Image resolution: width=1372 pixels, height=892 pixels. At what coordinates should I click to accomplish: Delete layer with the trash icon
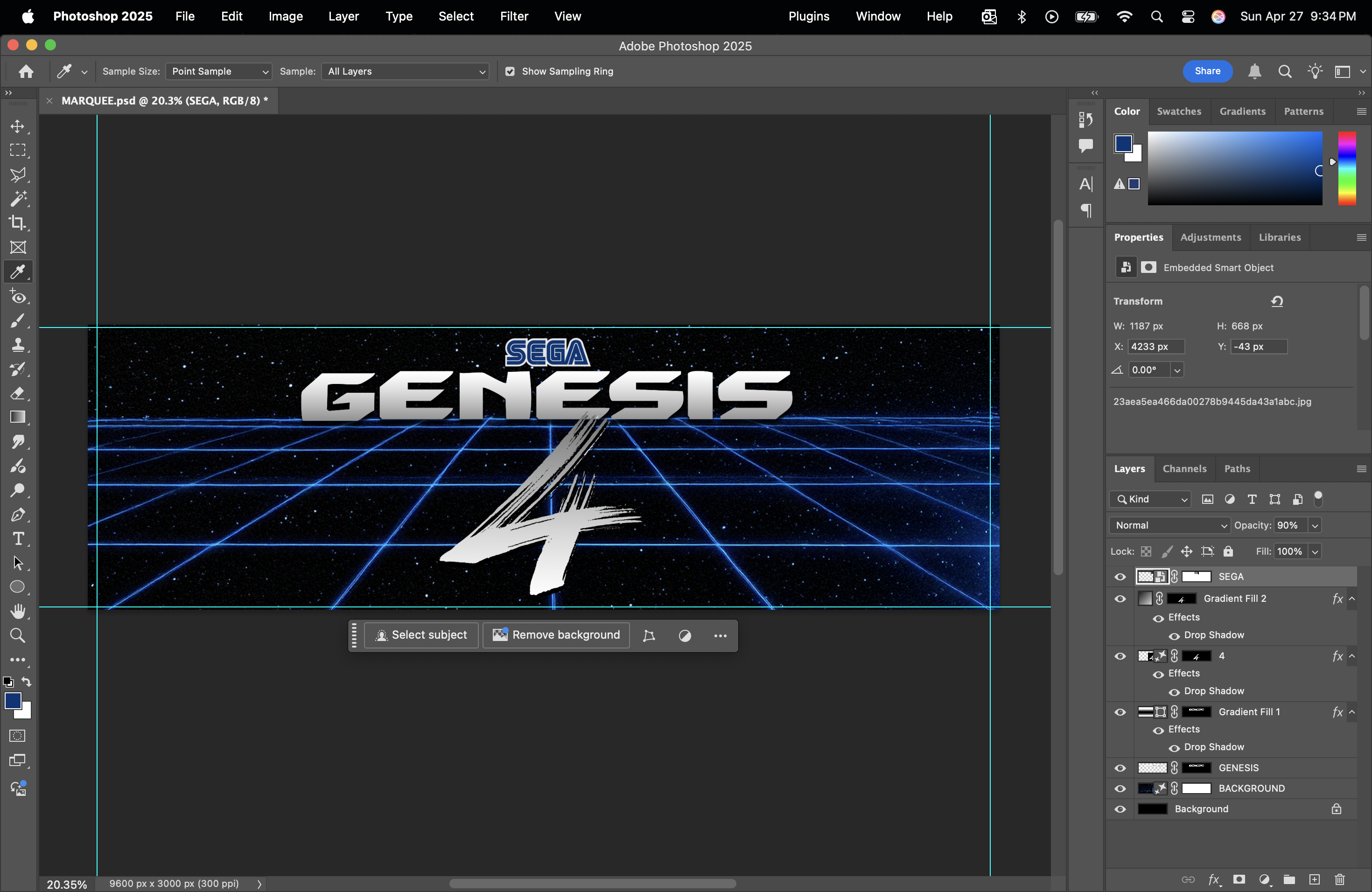pyautogui.click(x=1340, y=879)
